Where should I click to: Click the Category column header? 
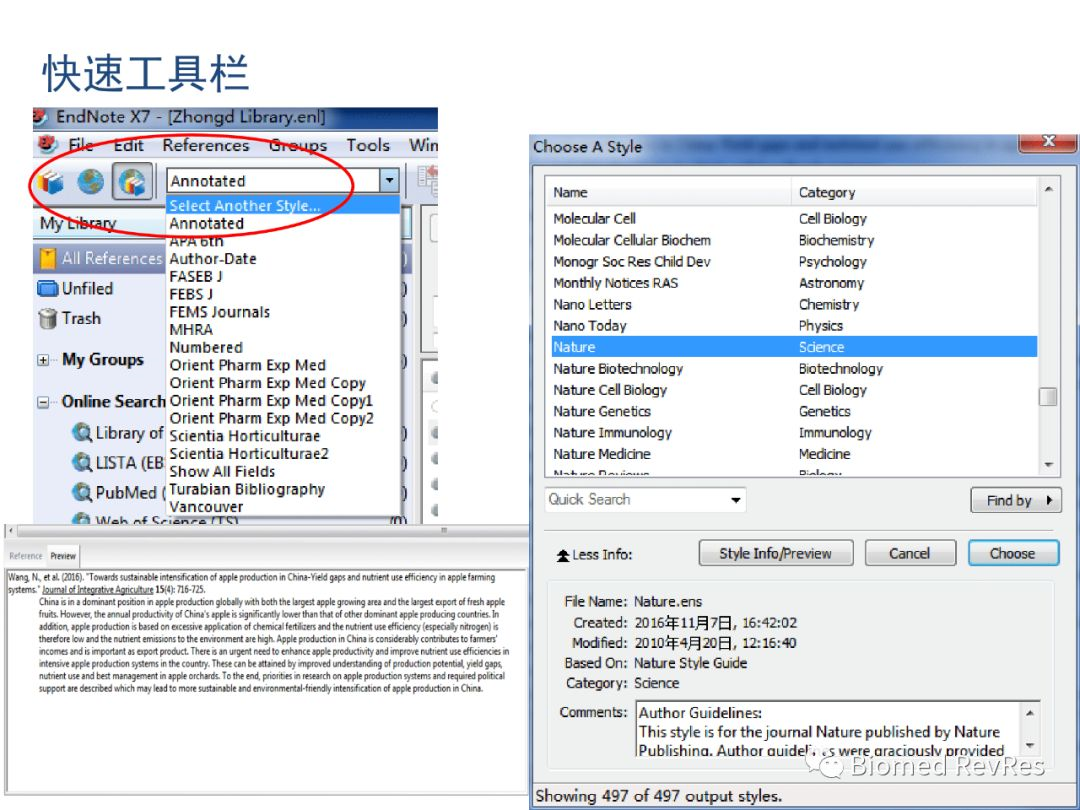point(914,192)
